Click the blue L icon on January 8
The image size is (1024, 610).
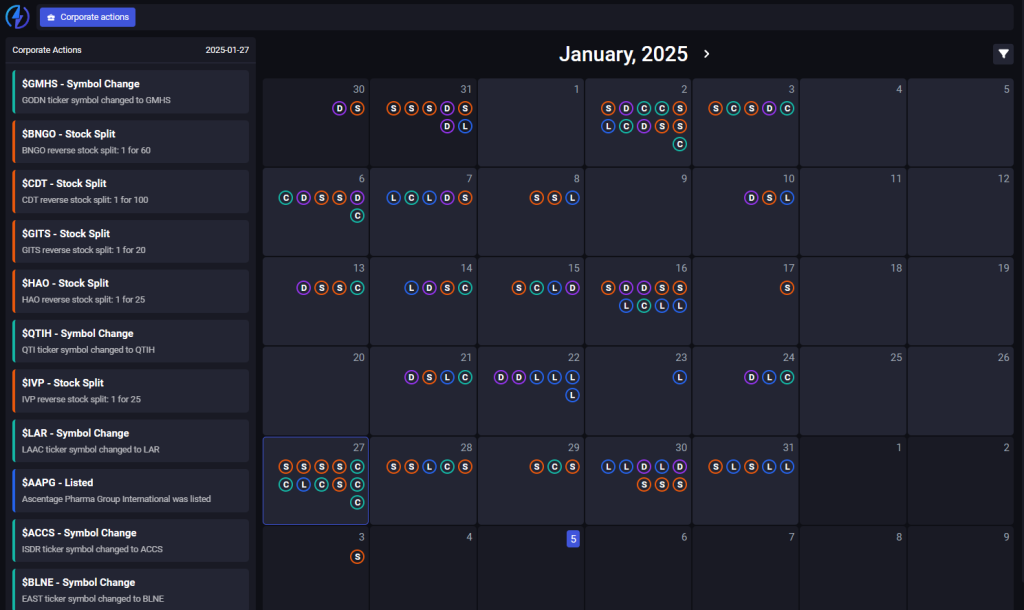pos(572,198)
